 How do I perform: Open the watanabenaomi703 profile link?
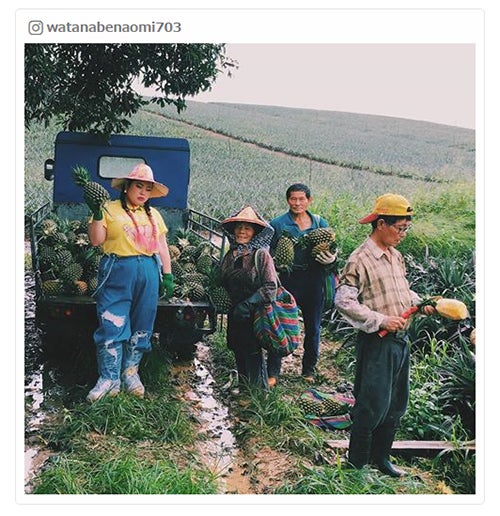click(114, 27)
